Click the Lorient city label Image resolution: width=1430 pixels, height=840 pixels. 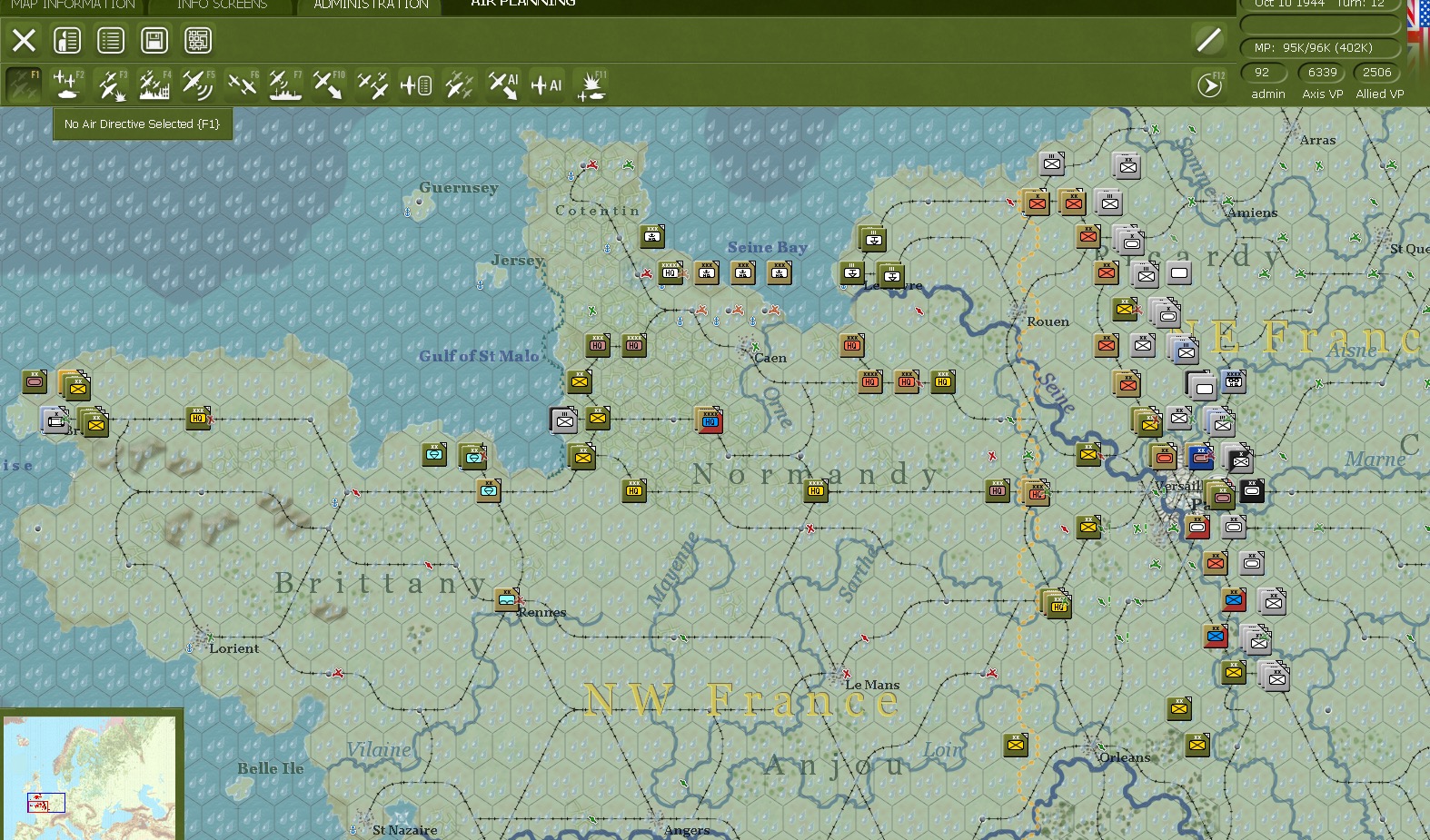(x=233, y=648)
